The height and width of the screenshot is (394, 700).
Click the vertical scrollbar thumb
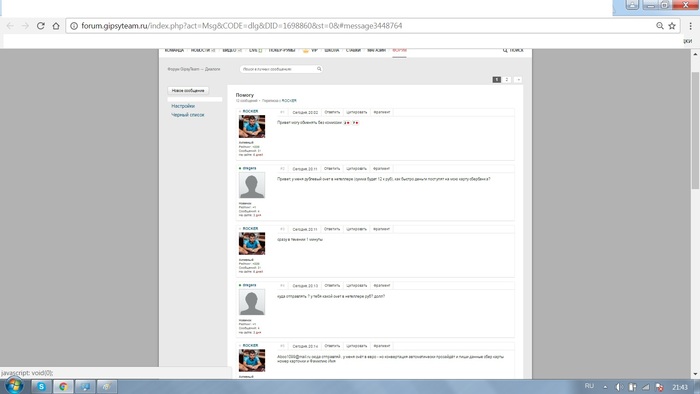pyautogui.click(x=695, y=130)
